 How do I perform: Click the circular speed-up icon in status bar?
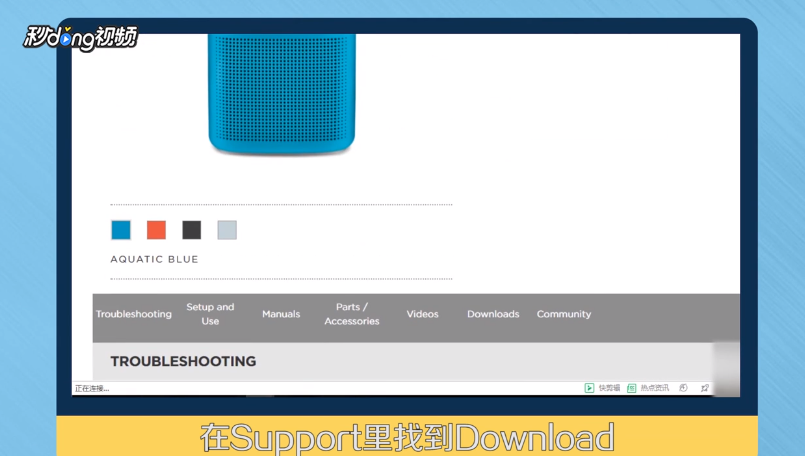[683, 388]
